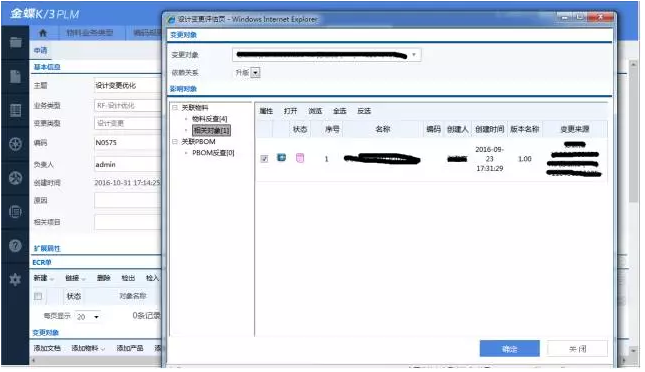Expand the 新建 dropdown in ECR单 toolbar

[x=52, y=279]
